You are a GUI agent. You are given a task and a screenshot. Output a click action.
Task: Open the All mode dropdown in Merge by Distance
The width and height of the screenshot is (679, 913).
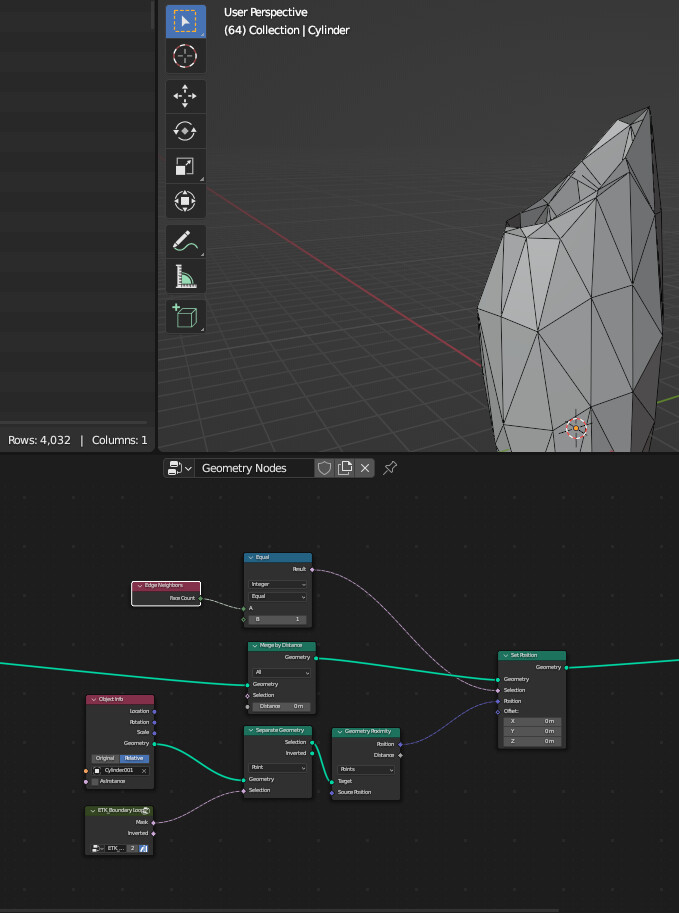pyautogui.click(x=281, y=673)
